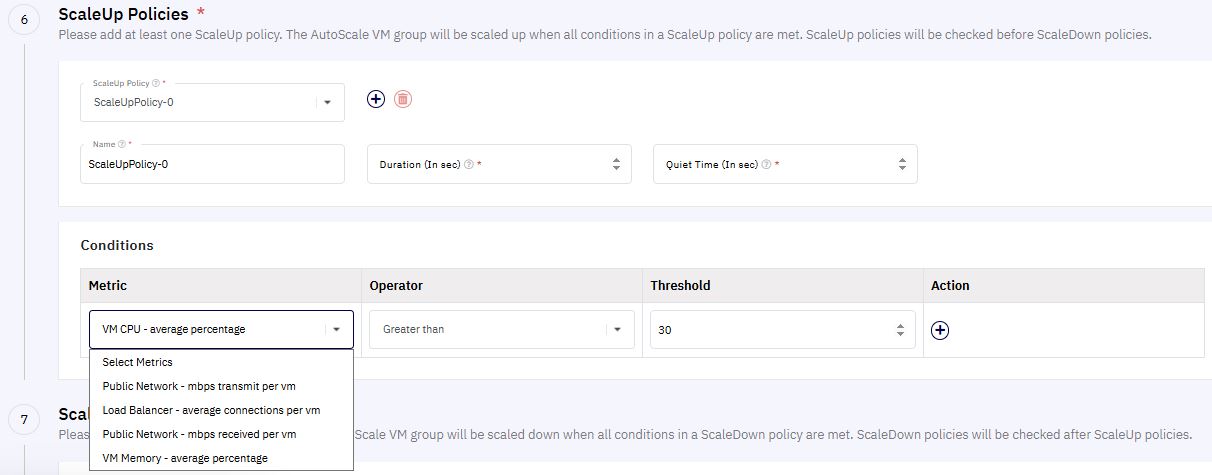Edit the ScaleUpPolicy-0 Name field
Image resolution: width=1212 pixels, height=475 pixels.
212,164
